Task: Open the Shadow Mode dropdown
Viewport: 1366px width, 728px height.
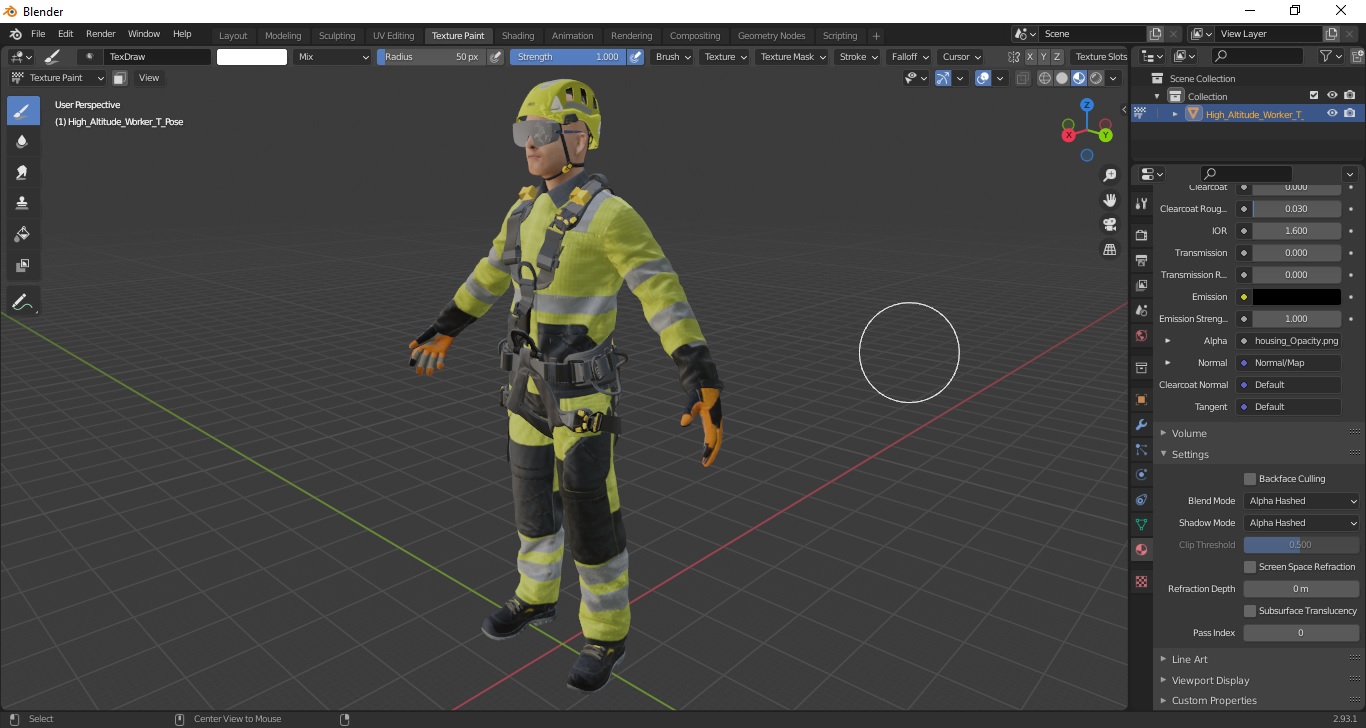Action: [x=1301, y=523]
